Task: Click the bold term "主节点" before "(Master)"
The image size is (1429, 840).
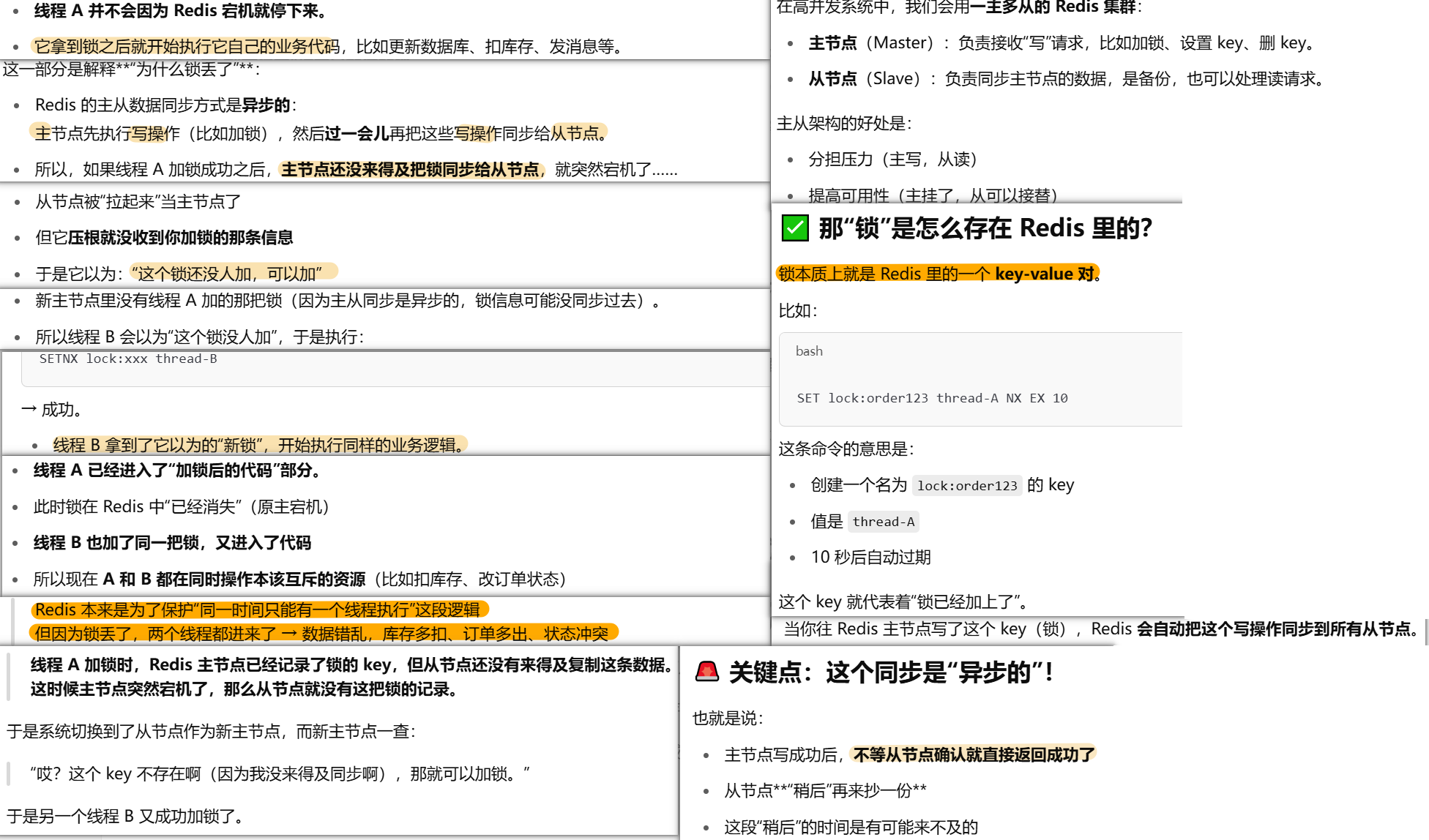Action: 832,43
